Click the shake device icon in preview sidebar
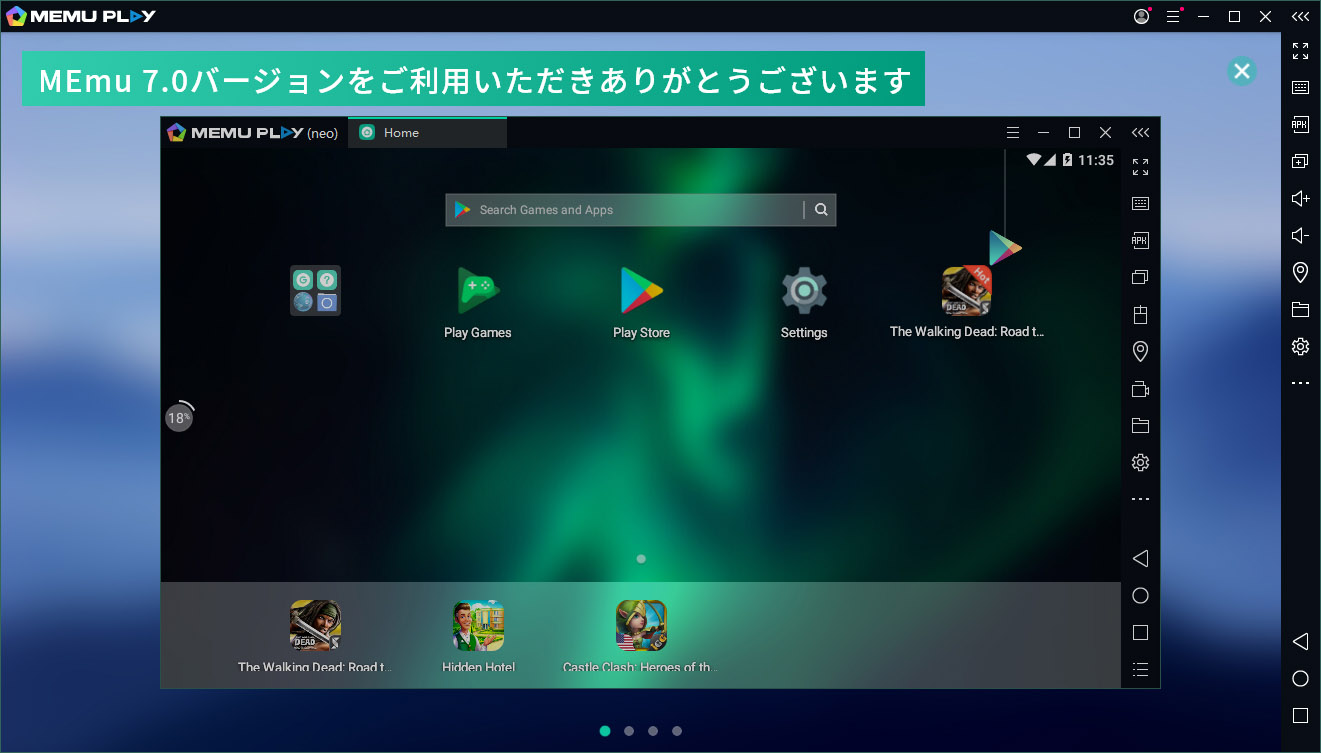Viewport: 1321px width, 753px height. [1140, 314]
